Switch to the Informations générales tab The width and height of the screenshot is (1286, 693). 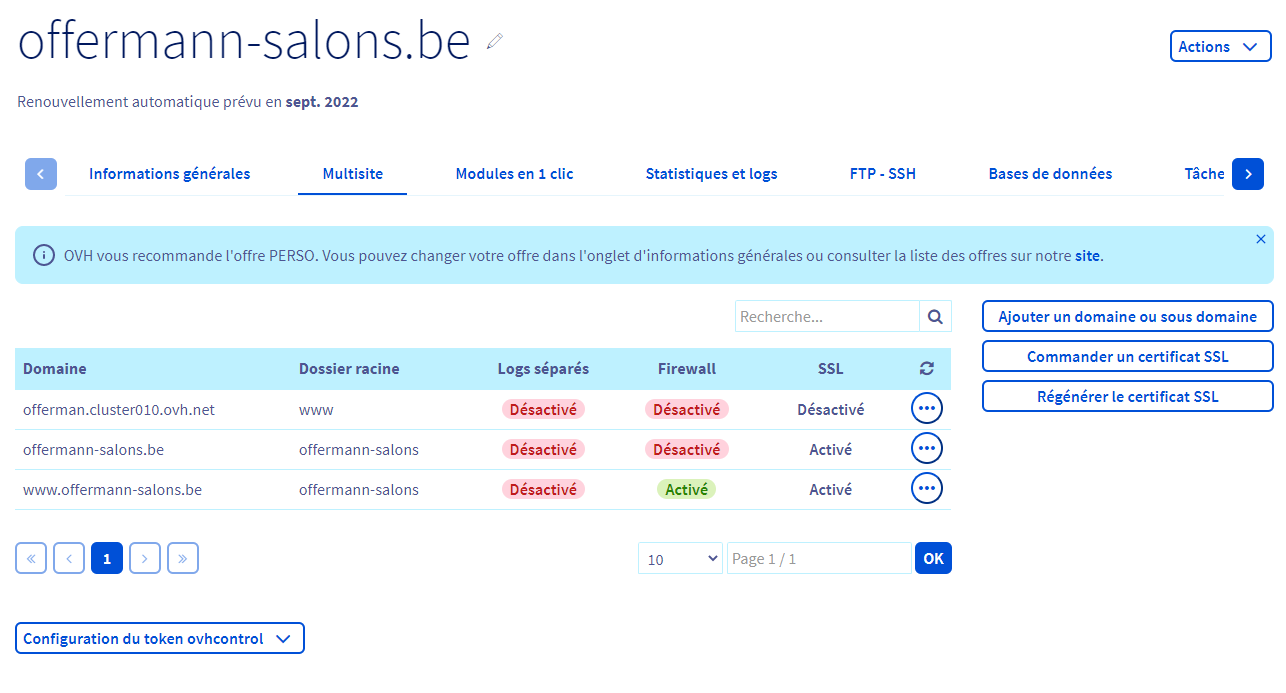point(169,174)
